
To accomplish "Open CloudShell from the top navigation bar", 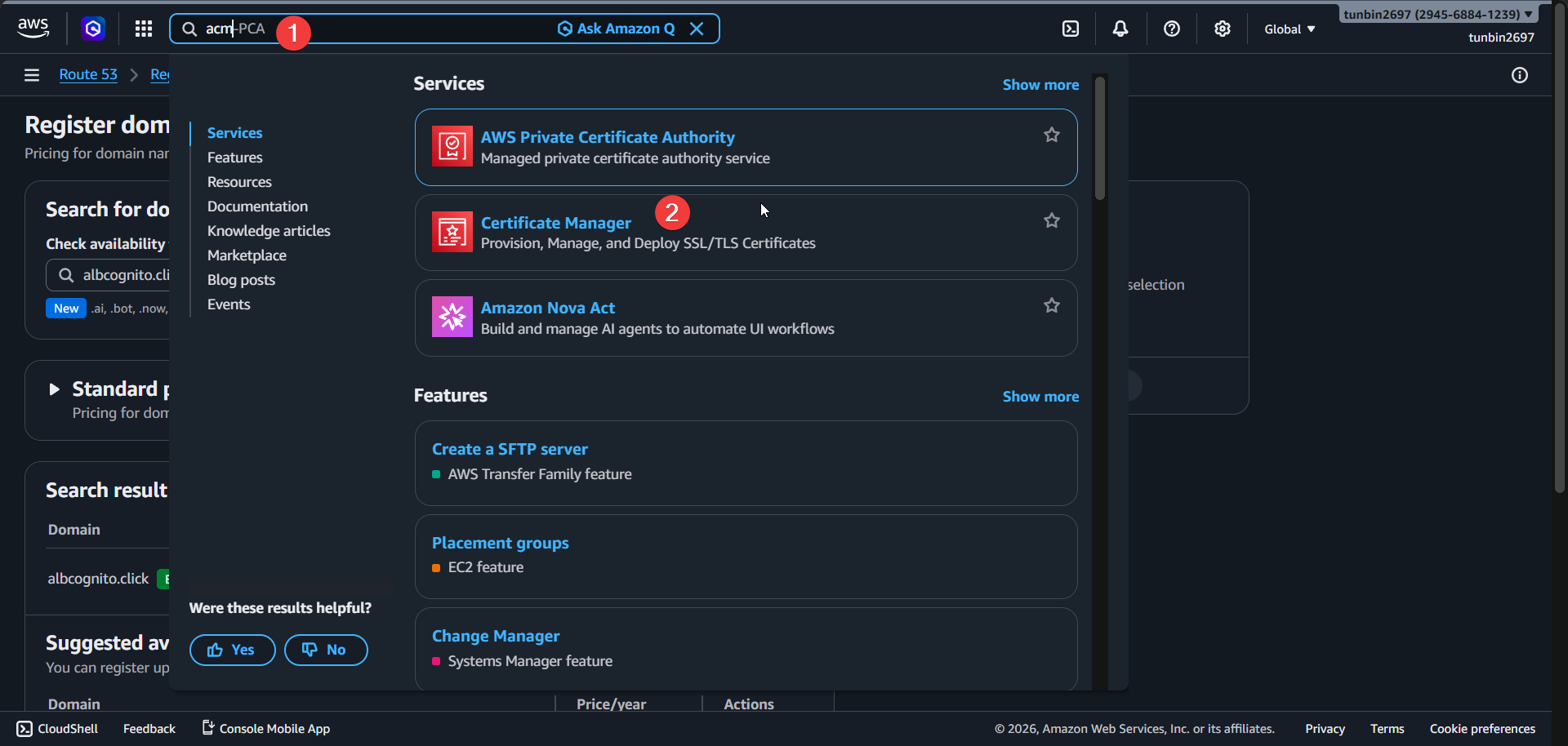I will click(x=1071, y=29).
